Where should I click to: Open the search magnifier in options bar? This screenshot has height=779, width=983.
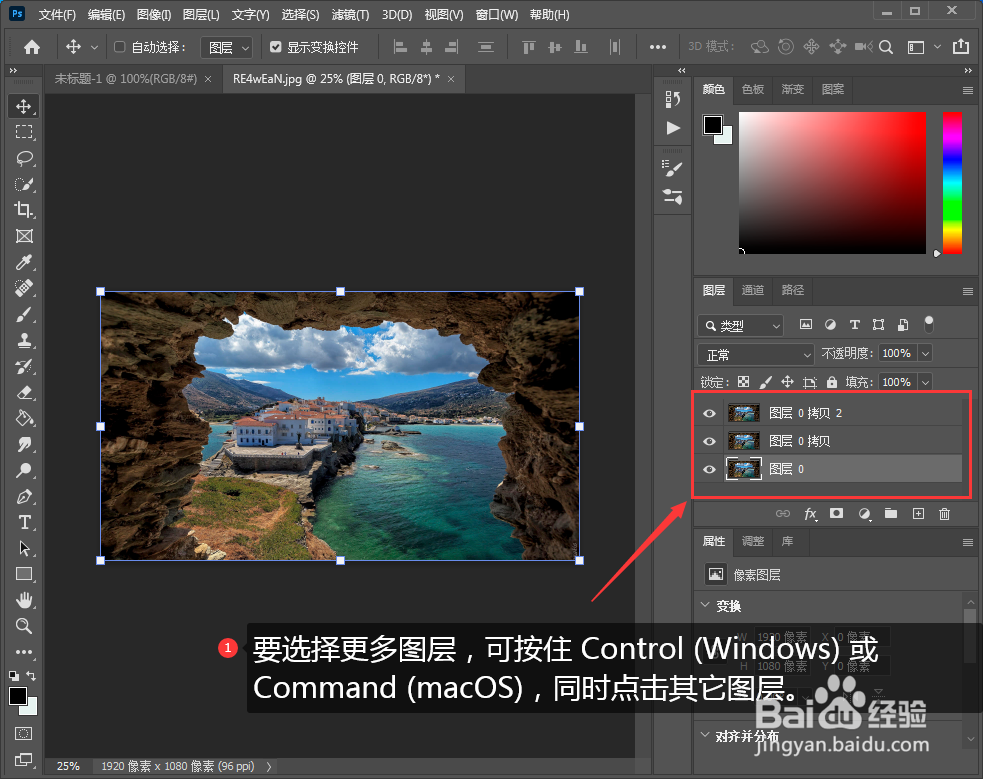point(886,47)
